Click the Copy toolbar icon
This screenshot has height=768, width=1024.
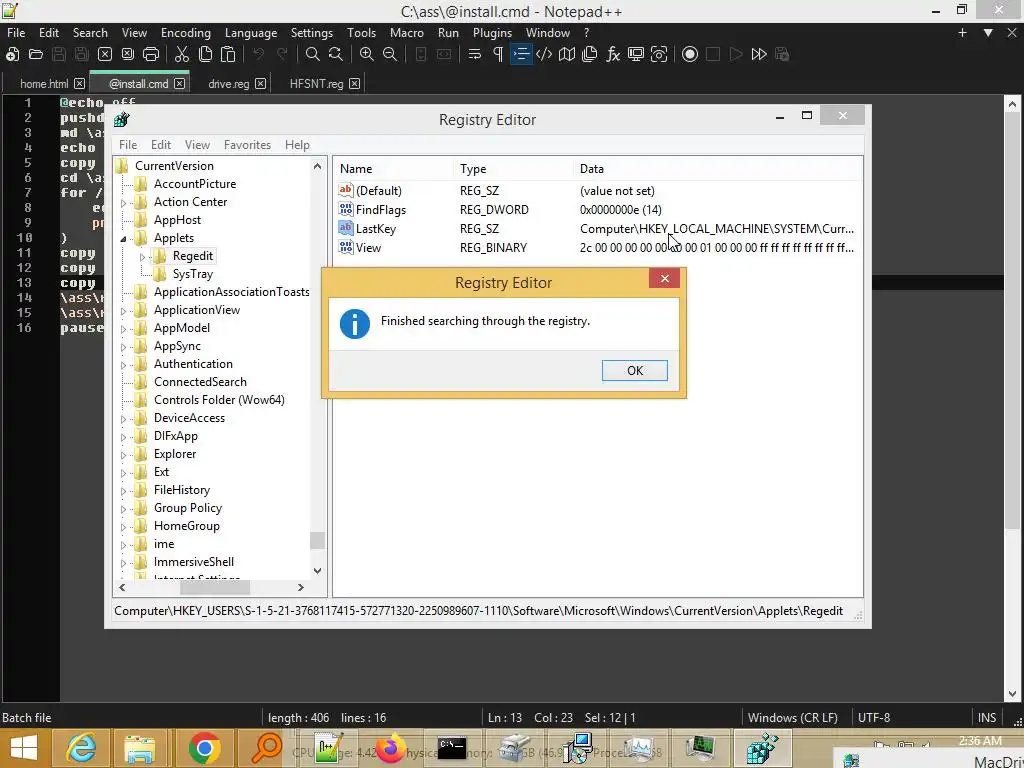tap(205, 54)
